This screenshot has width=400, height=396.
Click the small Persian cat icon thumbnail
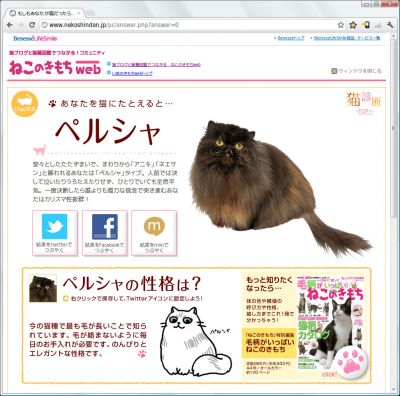[43, 288]
